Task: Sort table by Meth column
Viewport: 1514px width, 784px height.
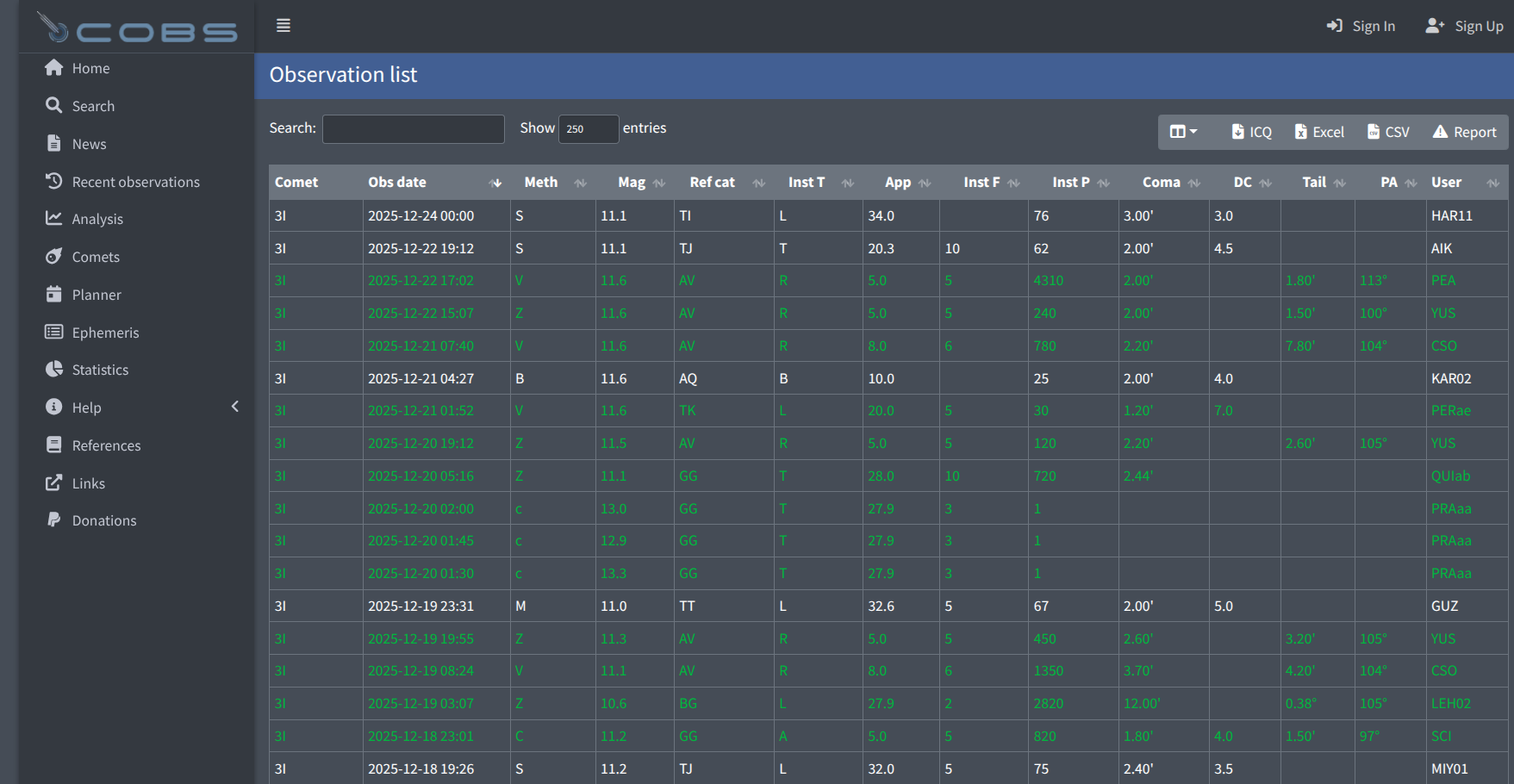Action: click(552, 182)
